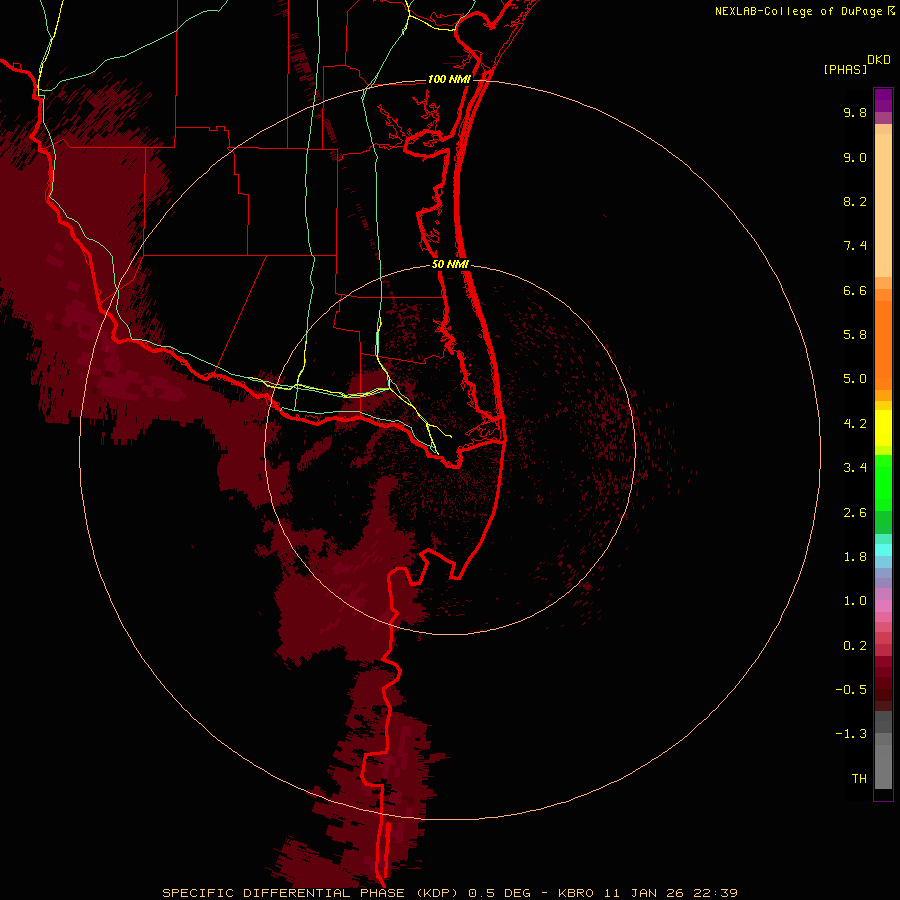
Task: Click the bright green segment of color bar
Action: tap(883, 482)
